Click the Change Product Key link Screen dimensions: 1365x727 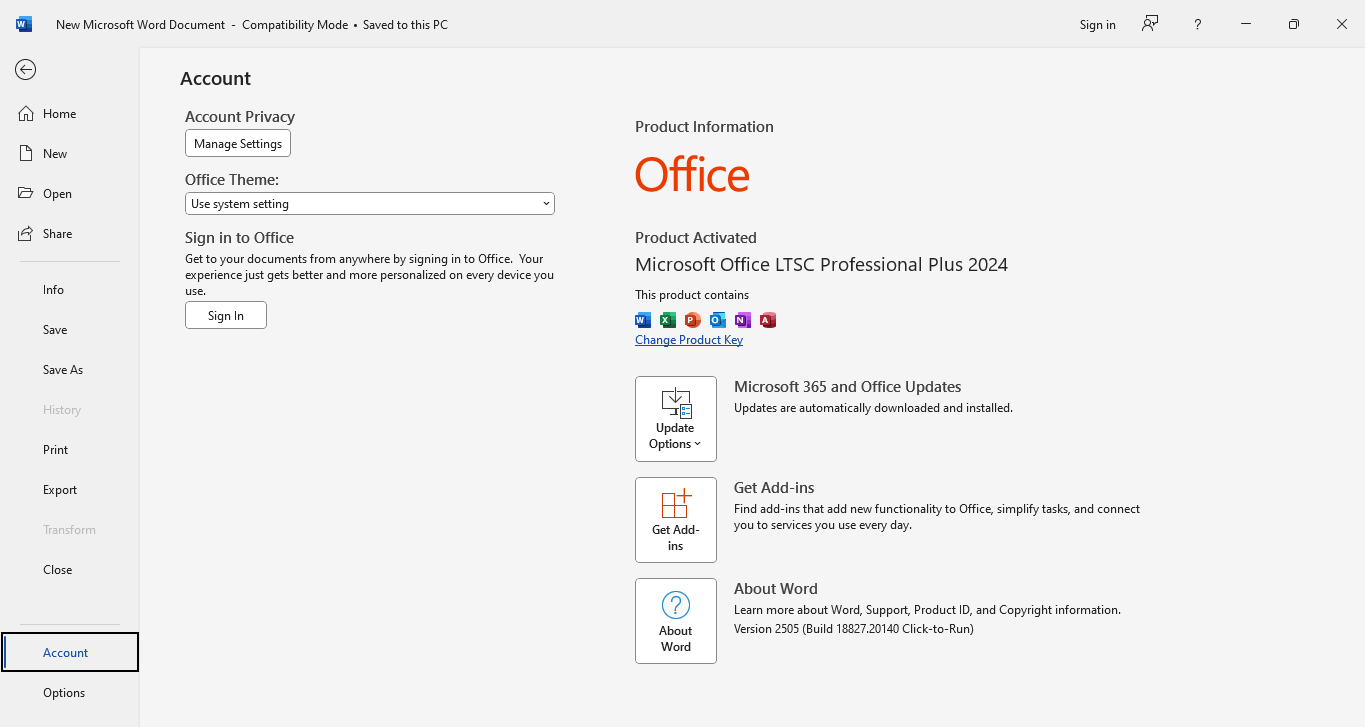click(x=689, y=339)
